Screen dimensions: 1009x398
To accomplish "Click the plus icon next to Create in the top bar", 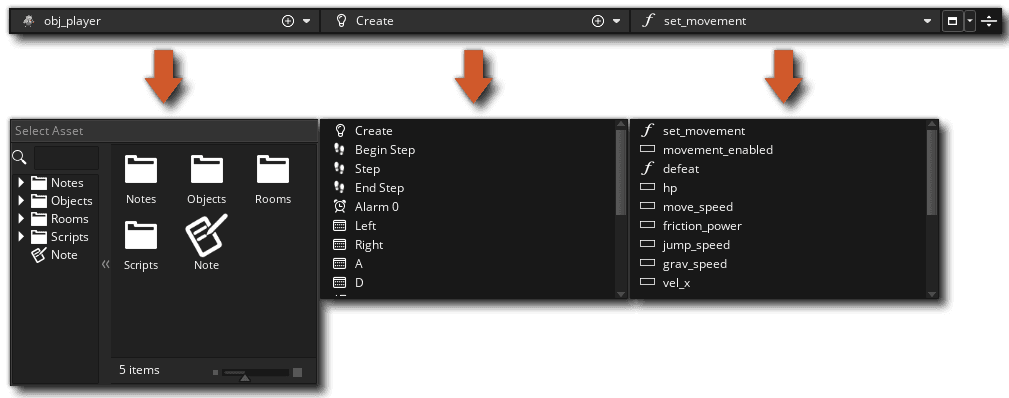I will (x=598, y=21).
